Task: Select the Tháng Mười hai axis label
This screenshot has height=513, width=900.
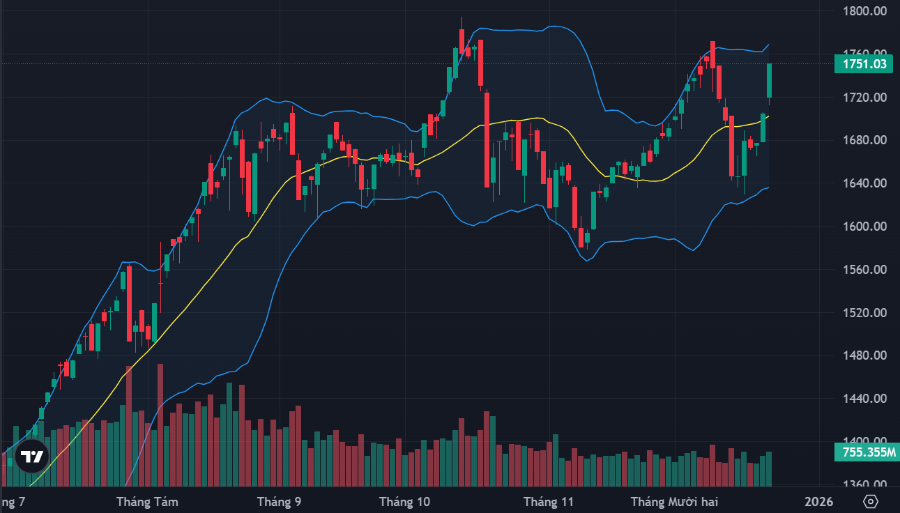Action: (x=672, y=500)
